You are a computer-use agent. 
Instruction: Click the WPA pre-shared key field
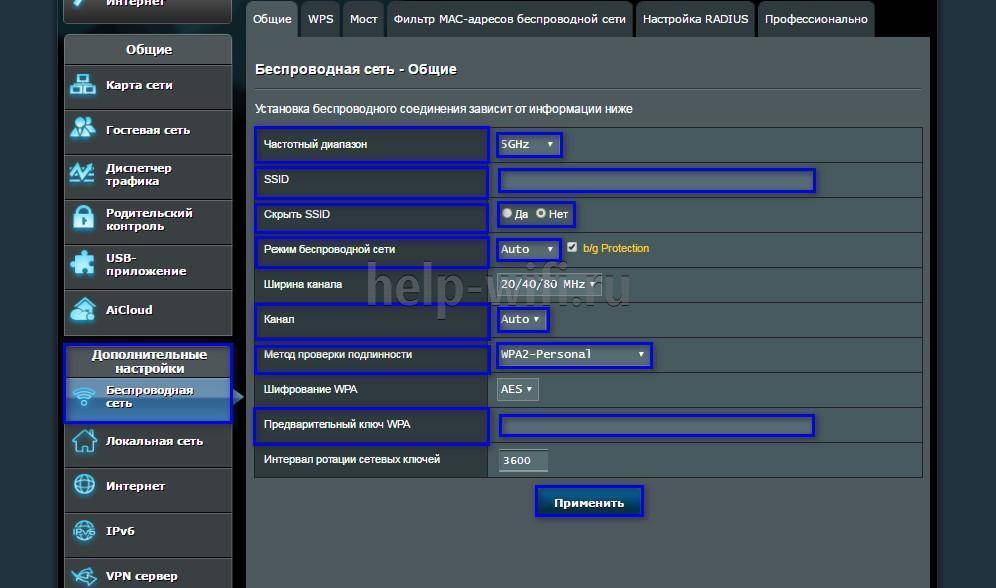[x=656, y=426]
